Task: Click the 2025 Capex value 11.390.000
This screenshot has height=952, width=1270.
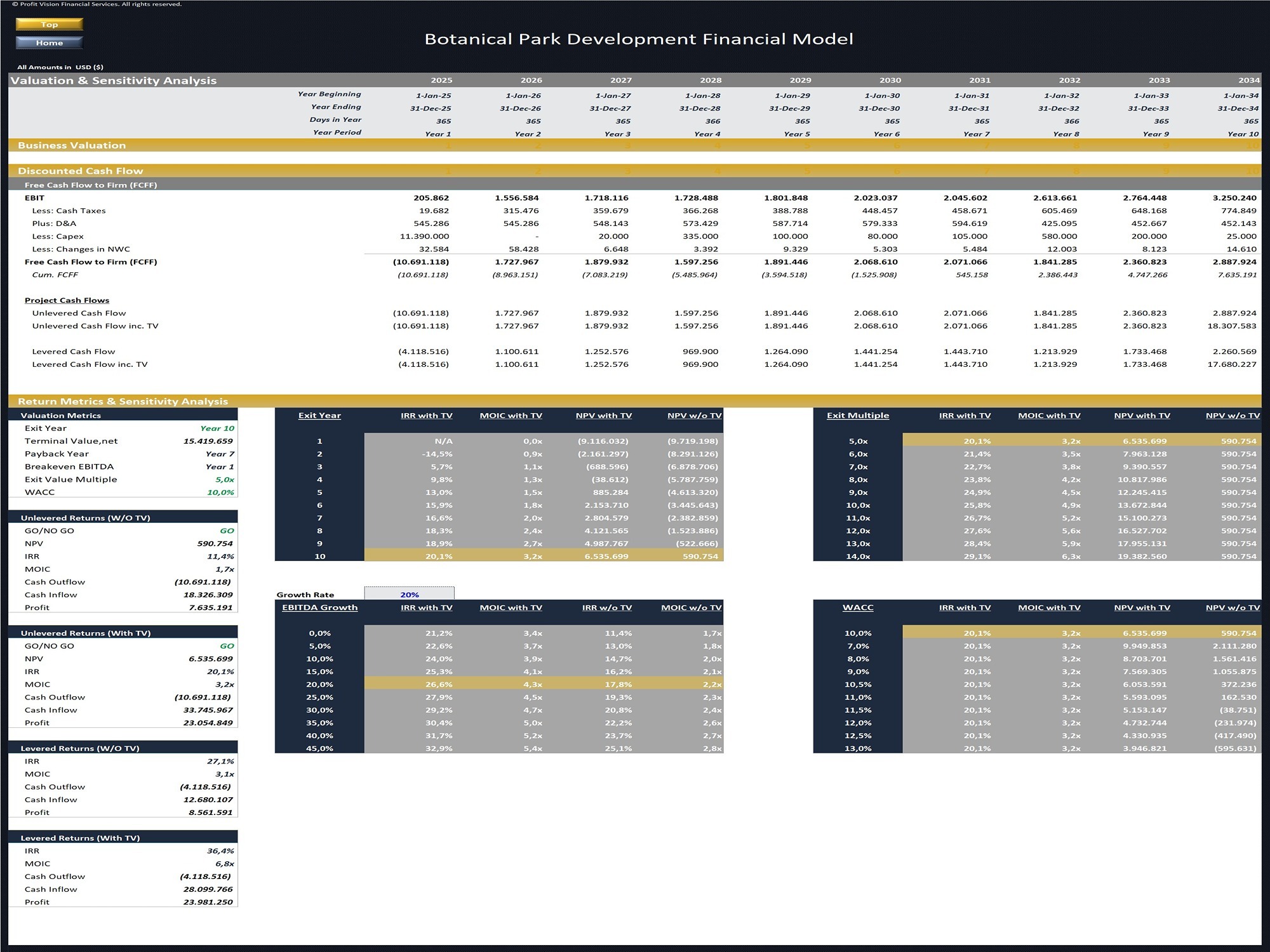Action: [x=424, y=236]
